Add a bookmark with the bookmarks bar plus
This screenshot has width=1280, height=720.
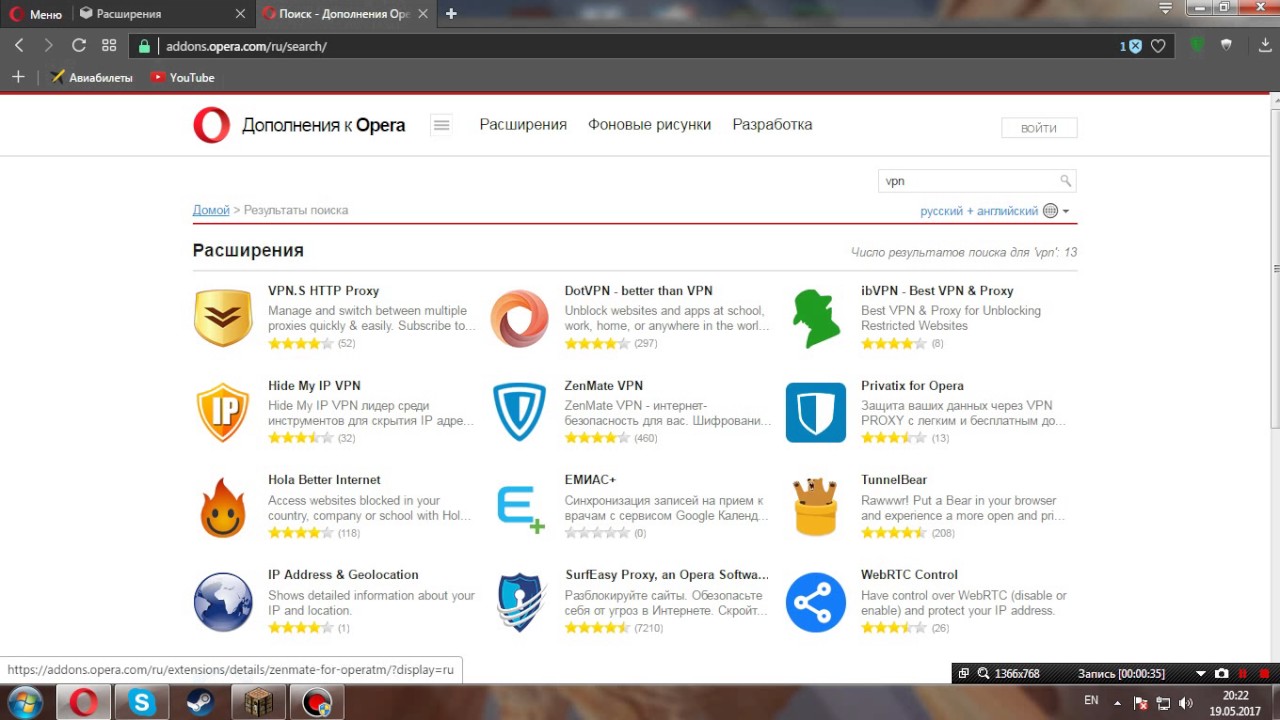[x=17, y=77]
